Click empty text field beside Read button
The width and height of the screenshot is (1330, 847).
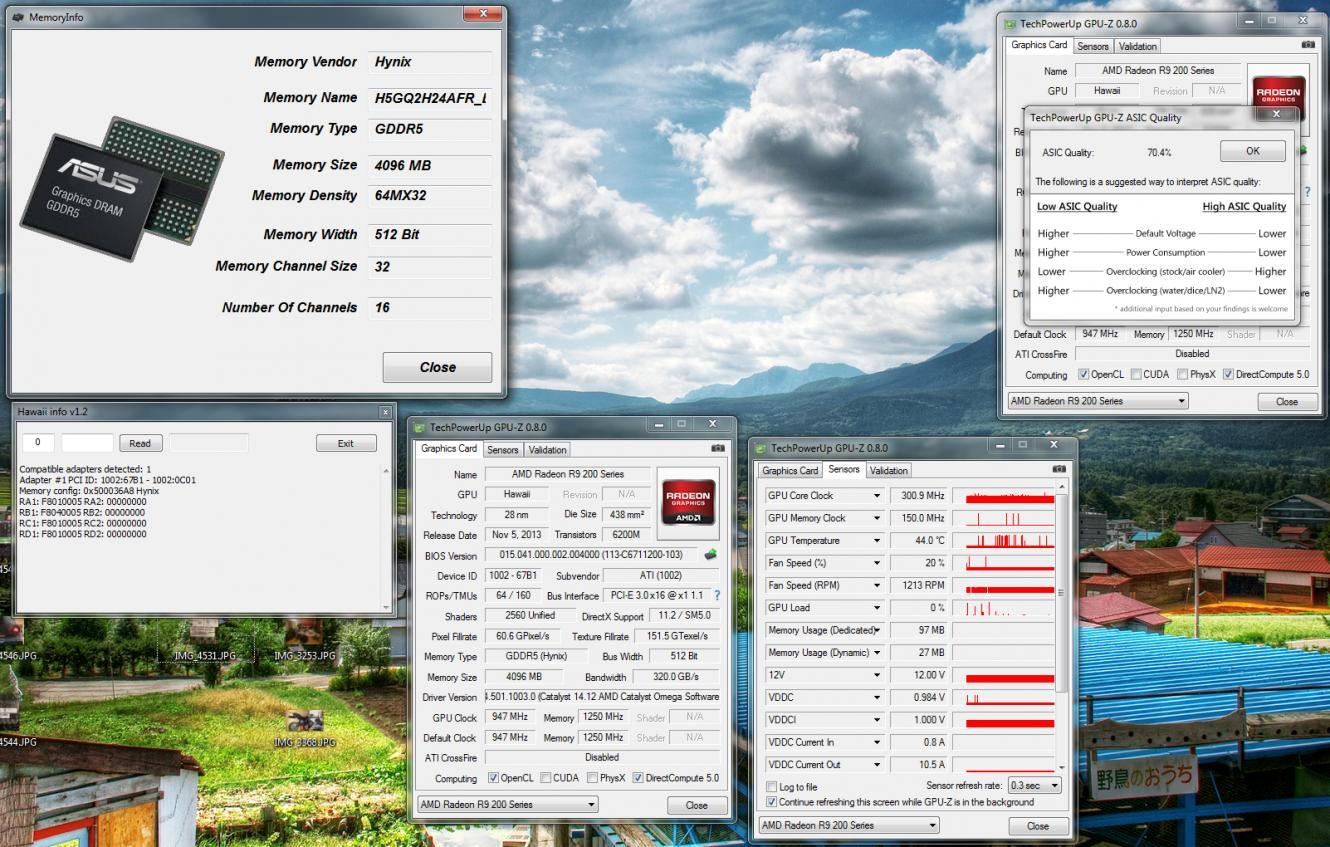coord(87,443)
